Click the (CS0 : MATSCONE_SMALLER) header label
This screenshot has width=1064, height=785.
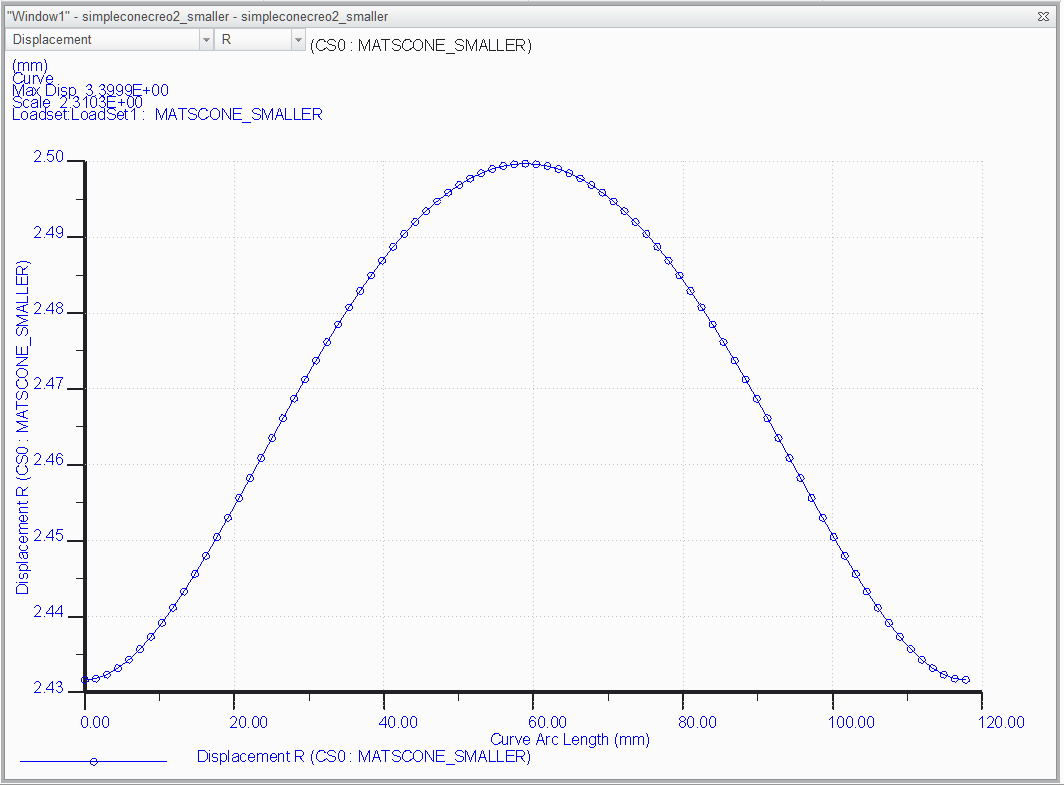[x=421, y=45]
